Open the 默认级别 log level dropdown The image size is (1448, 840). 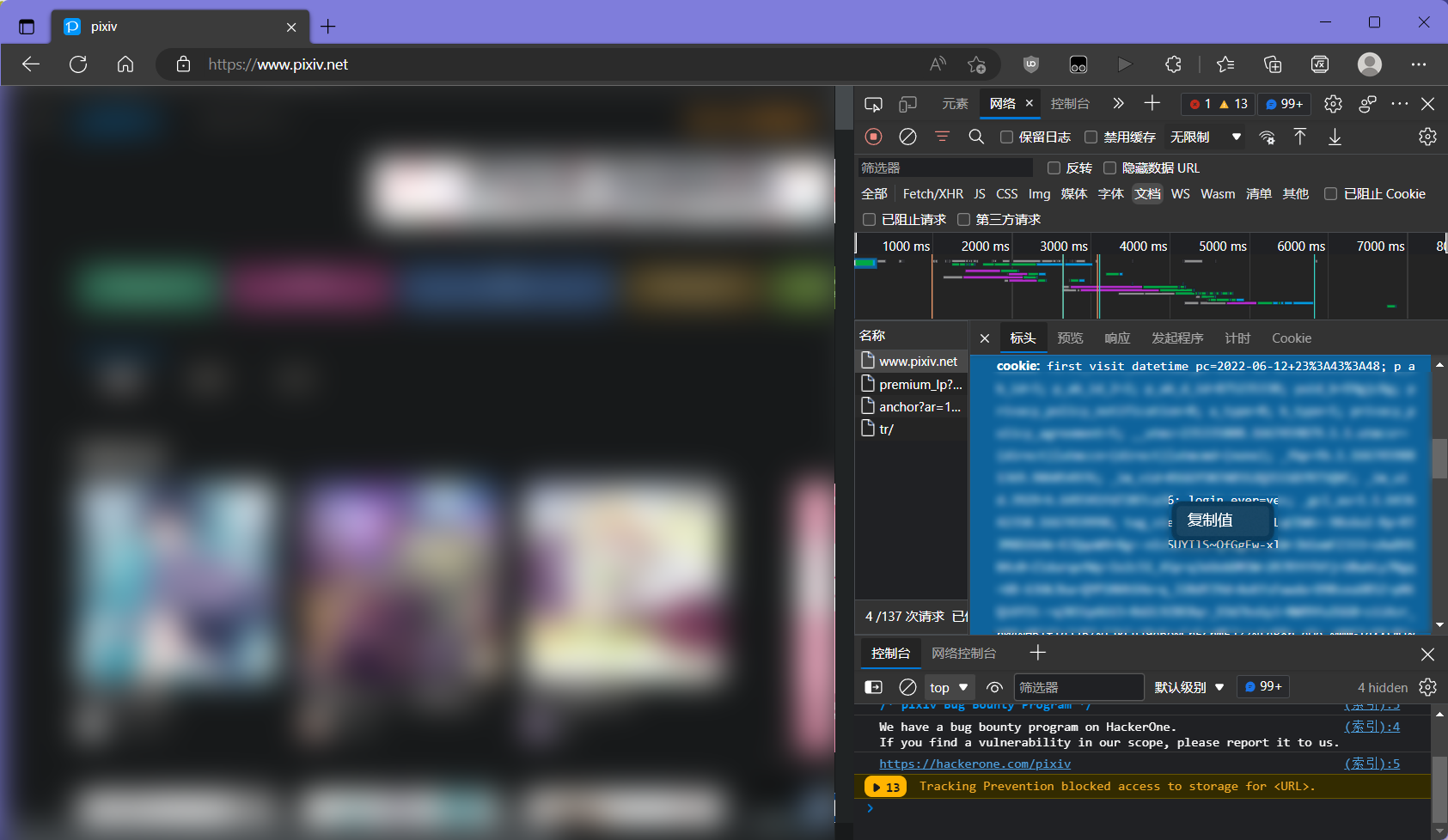(x=1188, y=688)
